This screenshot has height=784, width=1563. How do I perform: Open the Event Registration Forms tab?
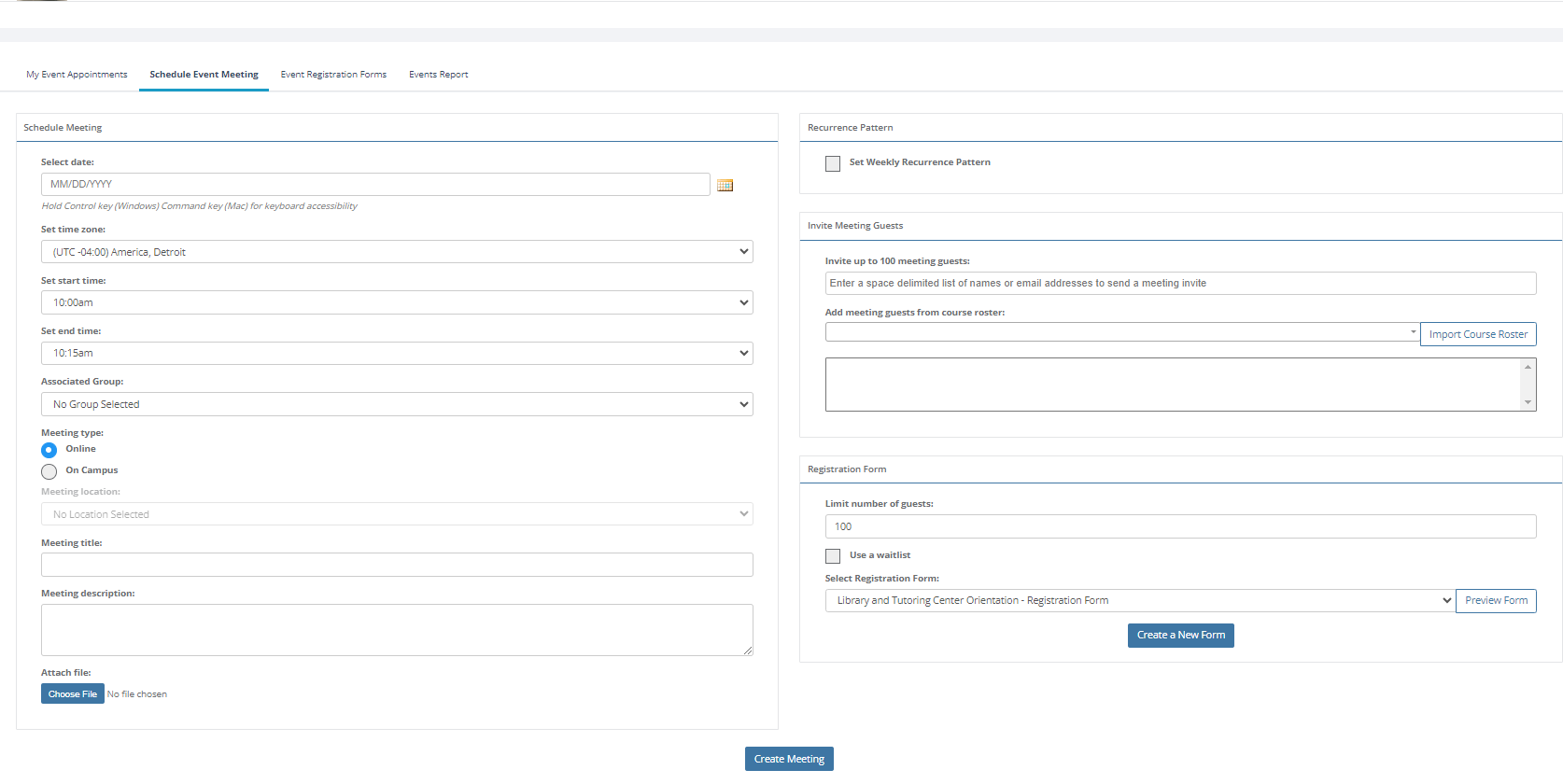click(x=333, y=75)
